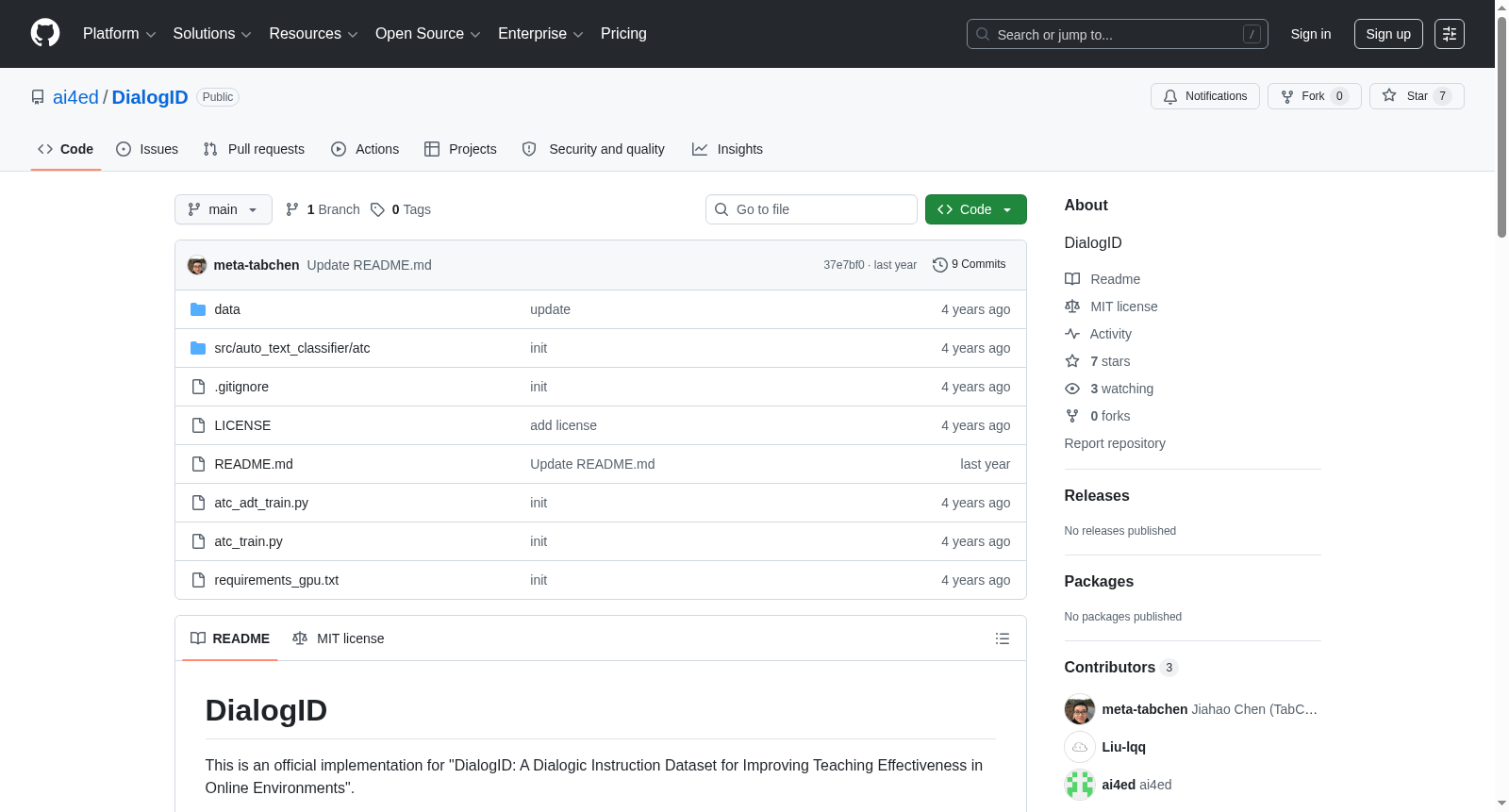Image resolution: width=1509 pixels, height=812 pixels.
Task: Click ai4ed contributor avatar
Action: point(1080,785)
